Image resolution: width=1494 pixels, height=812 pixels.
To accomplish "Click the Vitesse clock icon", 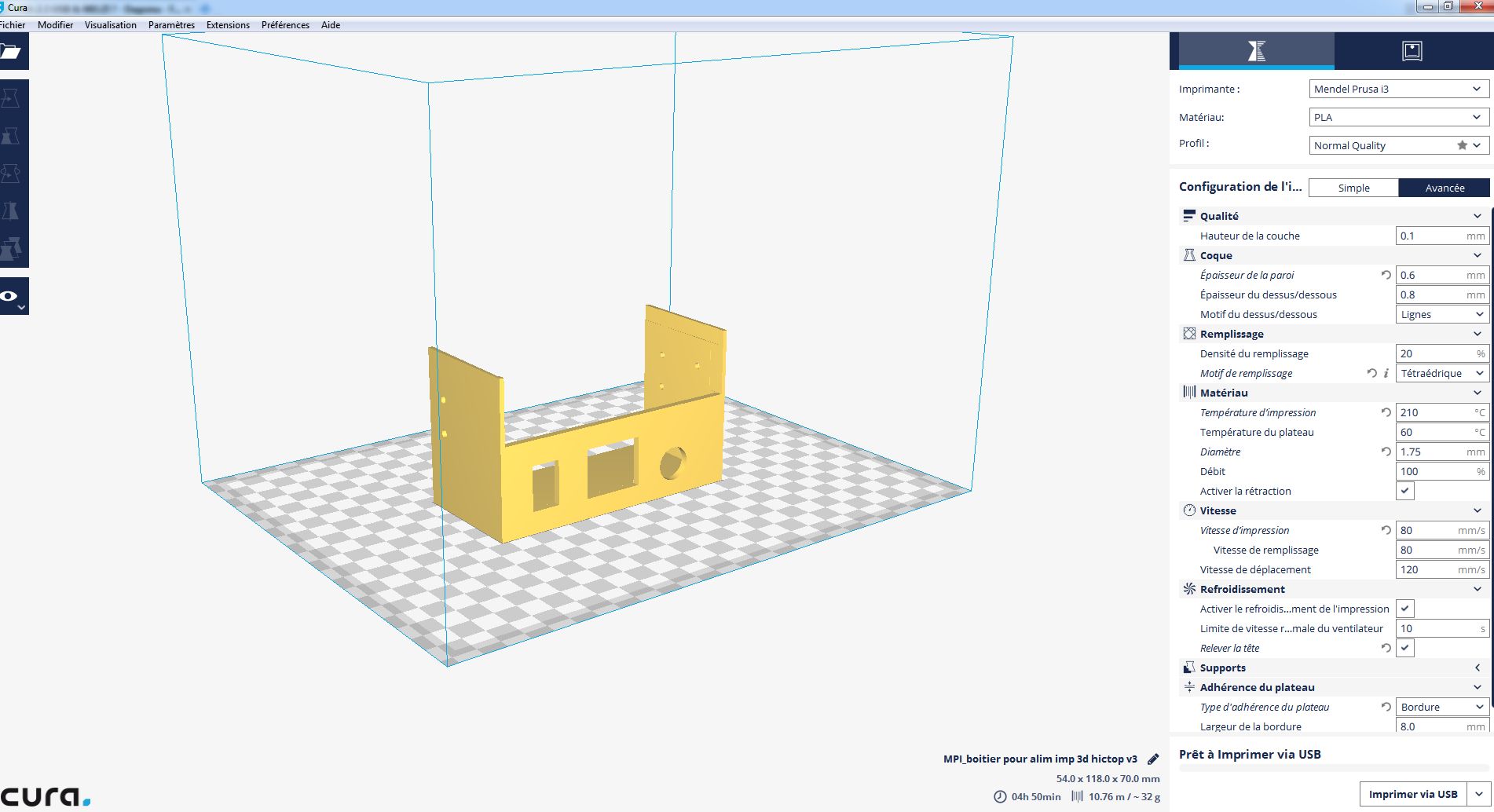I will 1189,510.
